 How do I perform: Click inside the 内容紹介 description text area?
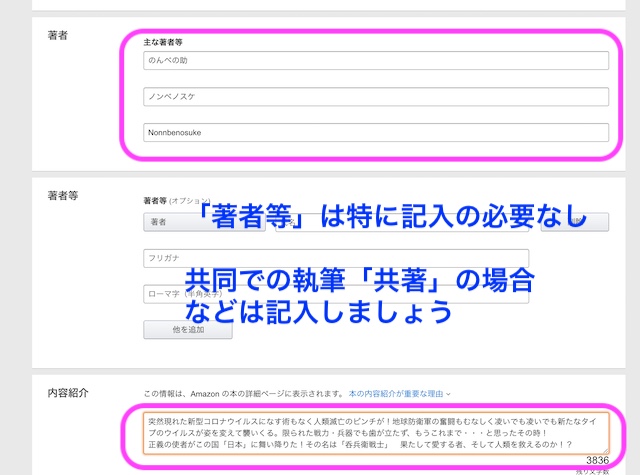point(376,433)
